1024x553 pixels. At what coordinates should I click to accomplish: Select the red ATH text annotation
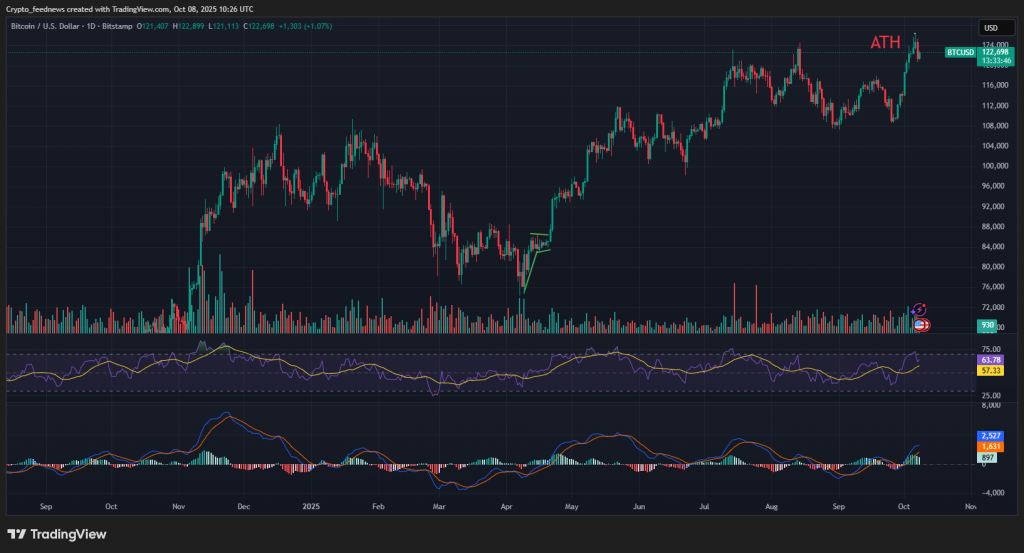[x=885, y=42]
